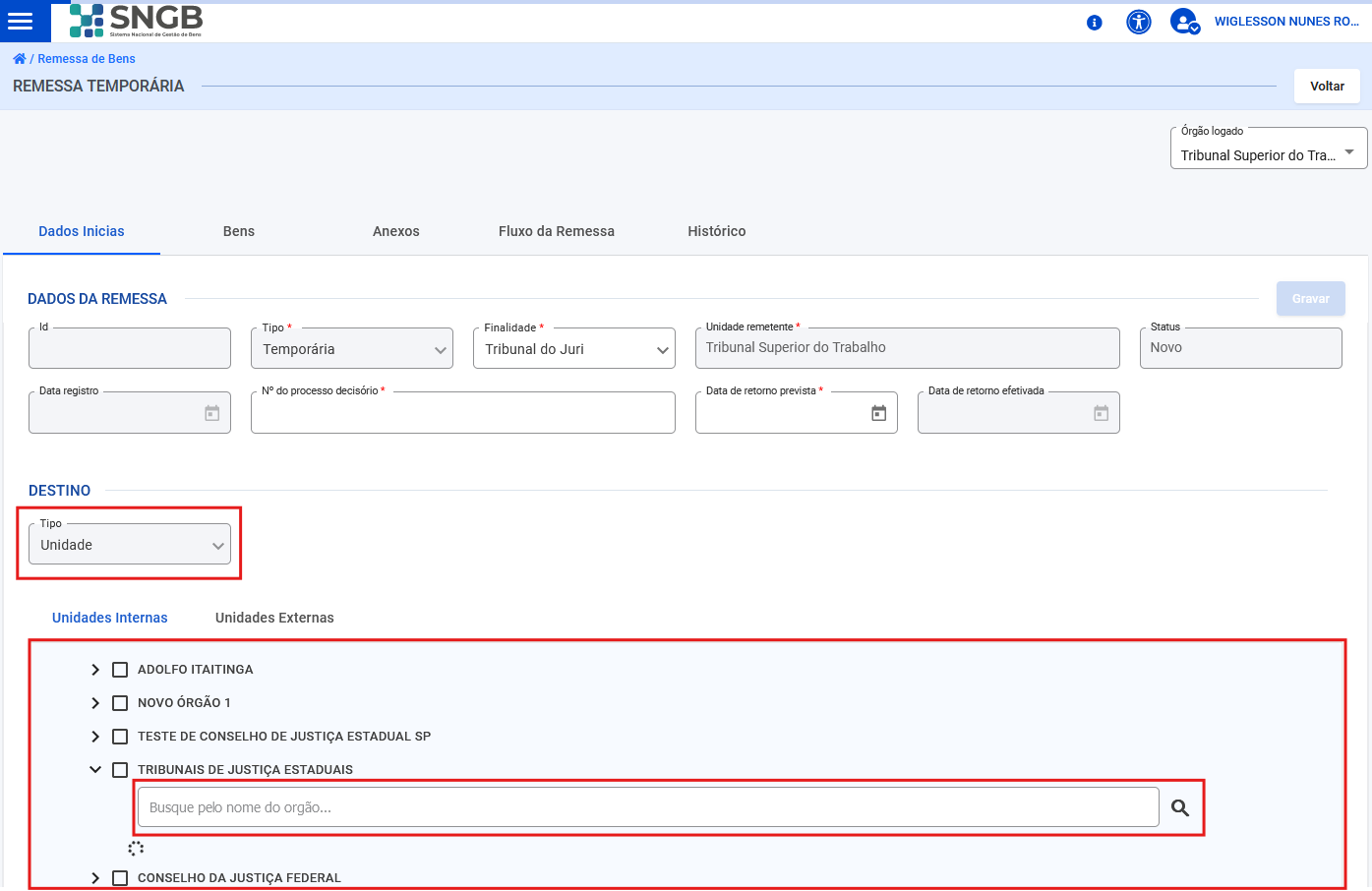The image size is (1372, 891).
Task: Click the ADOLFO ITAITINGA label
Action: click(x=196, y=670)
